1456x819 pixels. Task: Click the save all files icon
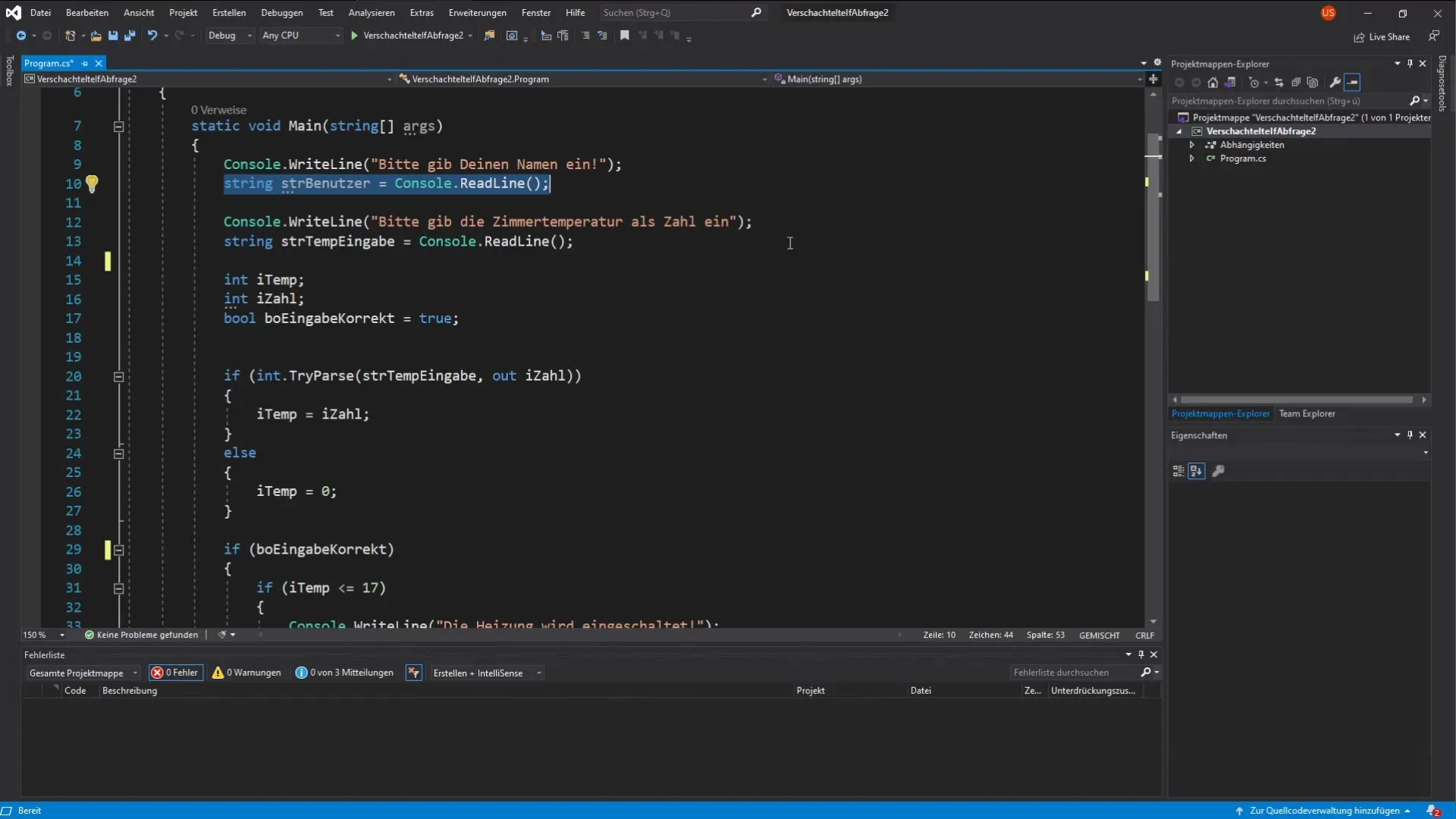pos(130,36)
